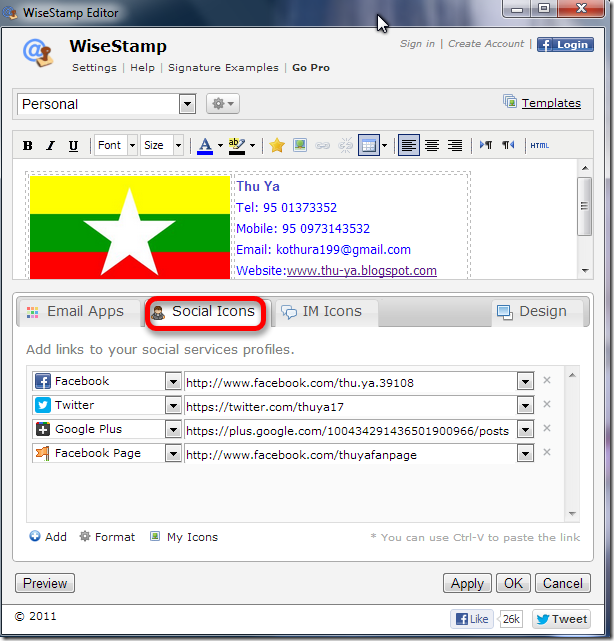Open Signature Examples link
This screenshot has height=641, width=614.
coord(223,67)
